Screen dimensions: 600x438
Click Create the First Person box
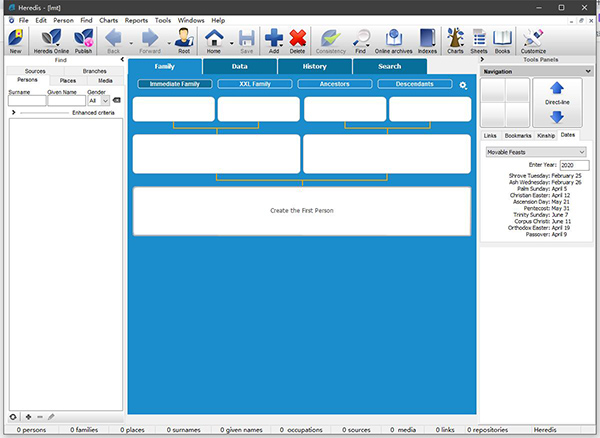click(x=302, y=211)
